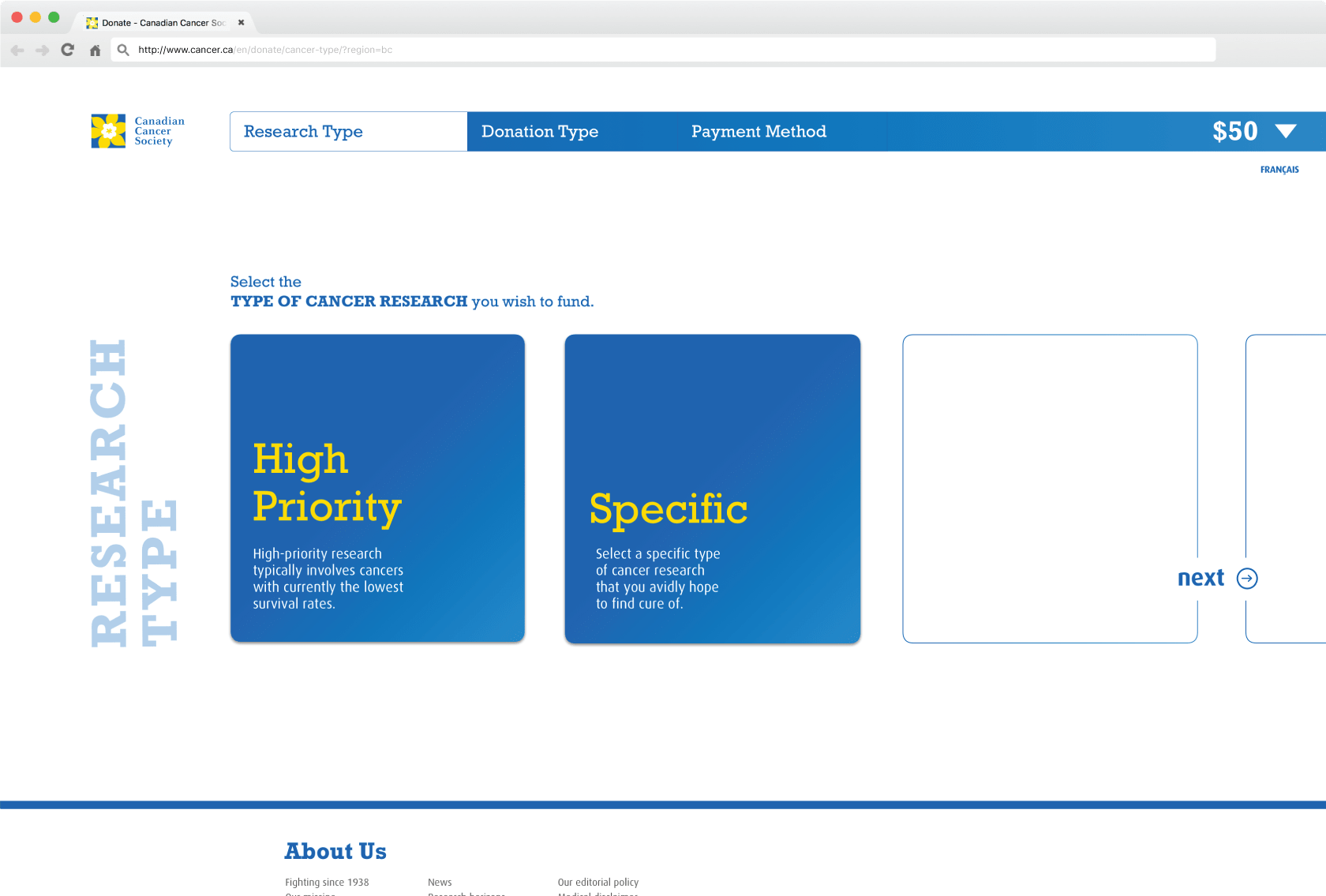The height and width of the screenshot is (896, 1326).
Task: Click the third empty research card
Action: click(x=1050, y=489)
